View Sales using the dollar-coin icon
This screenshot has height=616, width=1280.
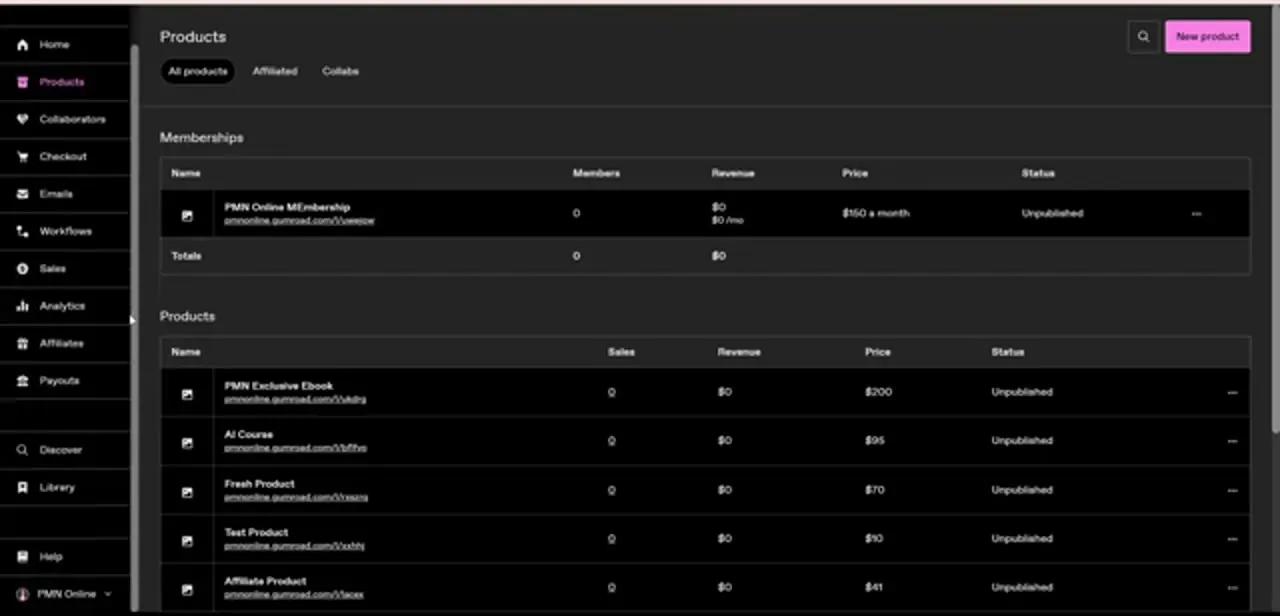(23, 269)
